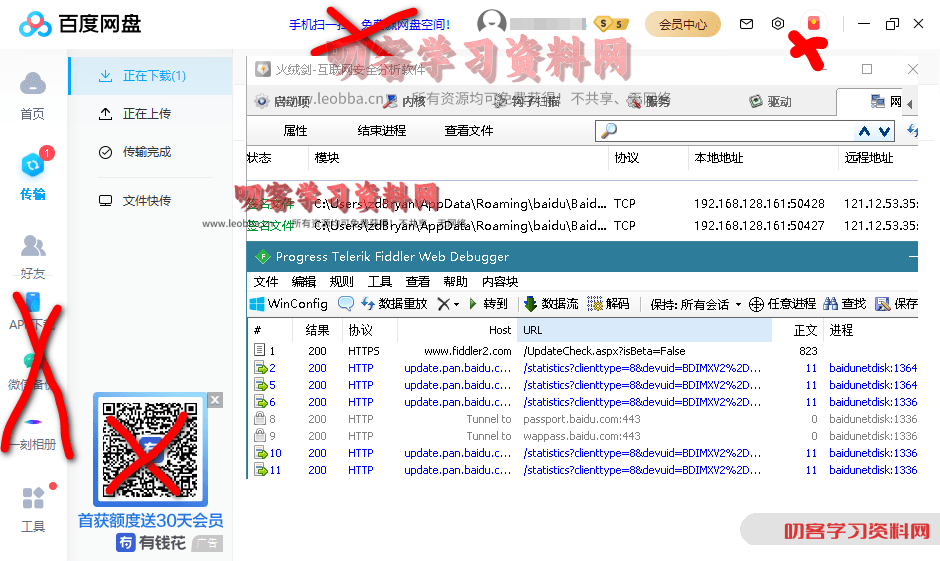Screen dimensions: 940x561
Task: Select connection row with port 50427
Action: coord(582,226)
